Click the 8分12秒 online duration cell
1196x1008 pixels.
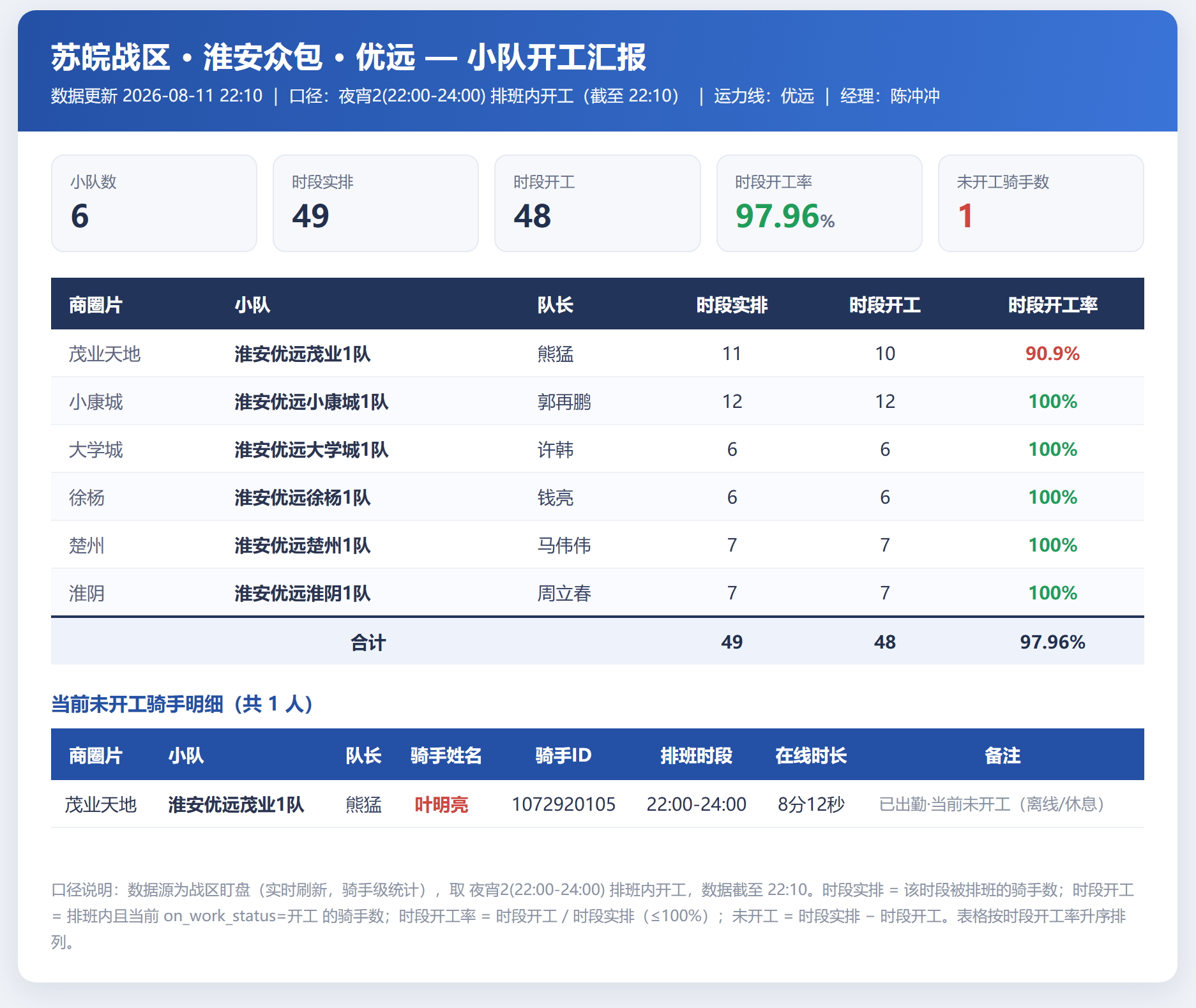tap(811, 804)
